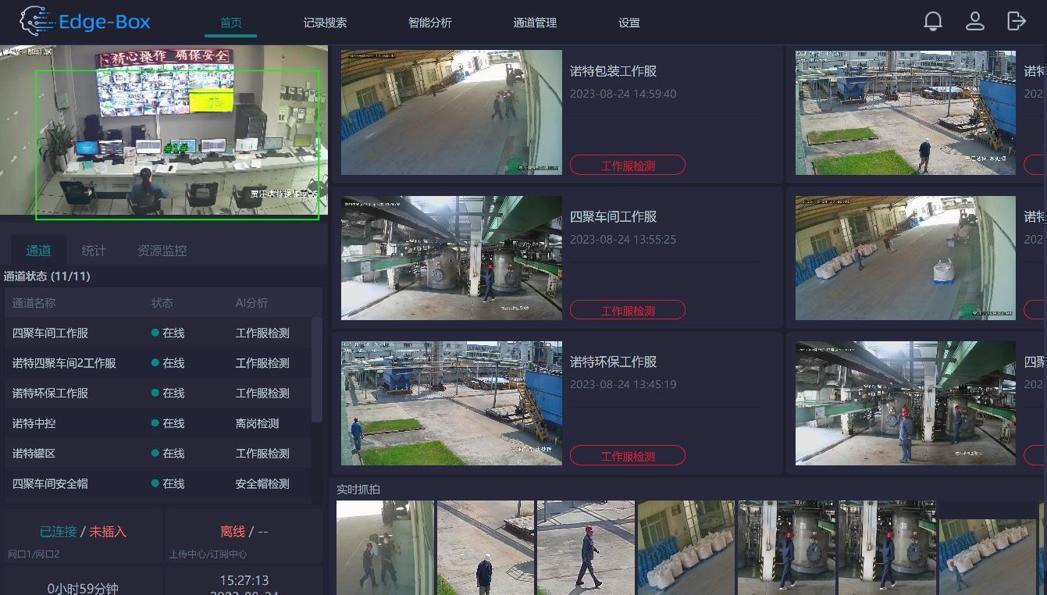Open second 实时抓拍 snapshot, worker in dark clothes

click(485, 548)
